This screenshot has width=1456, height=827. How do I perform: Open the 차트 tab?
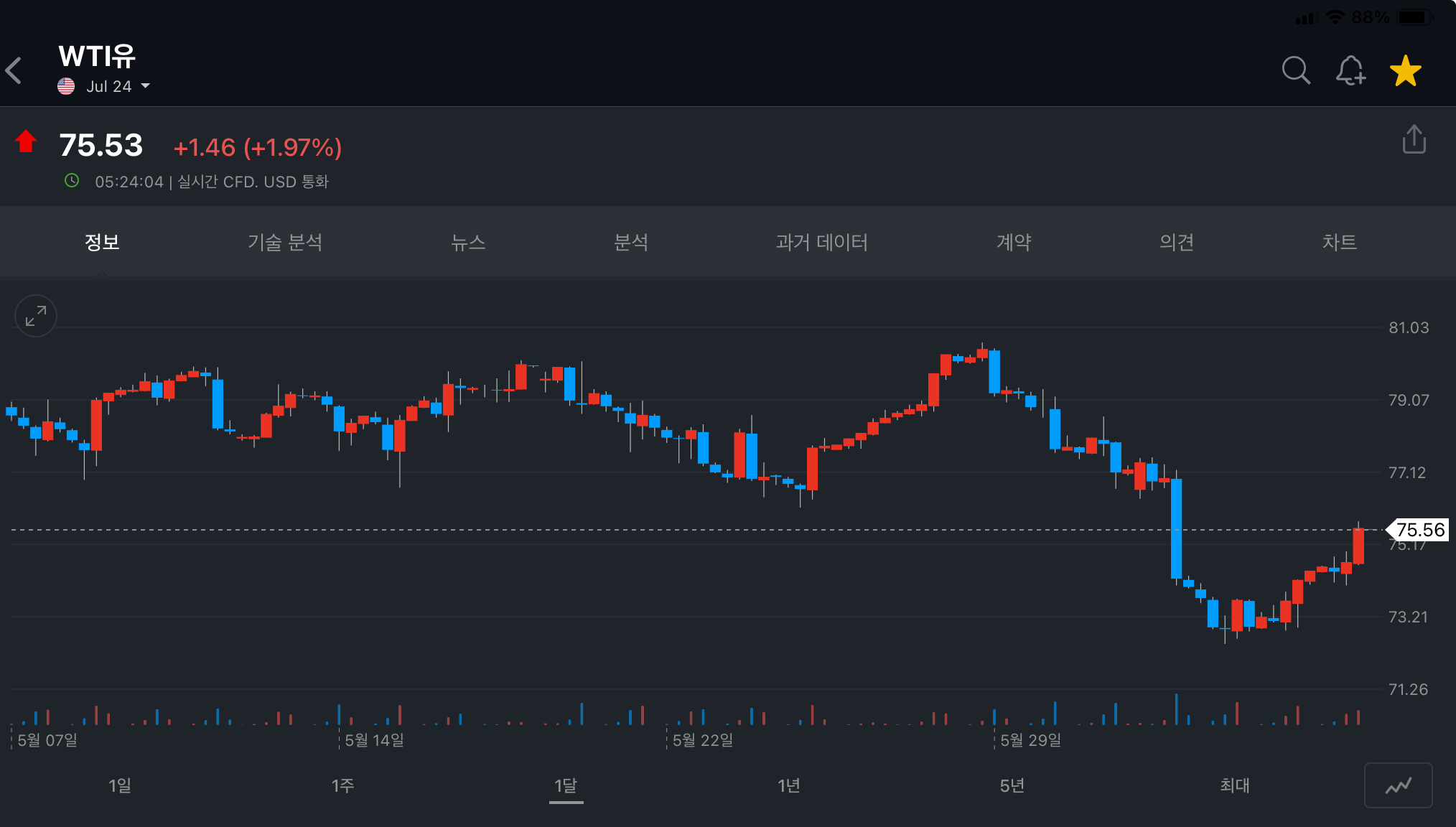(1339, 243)
